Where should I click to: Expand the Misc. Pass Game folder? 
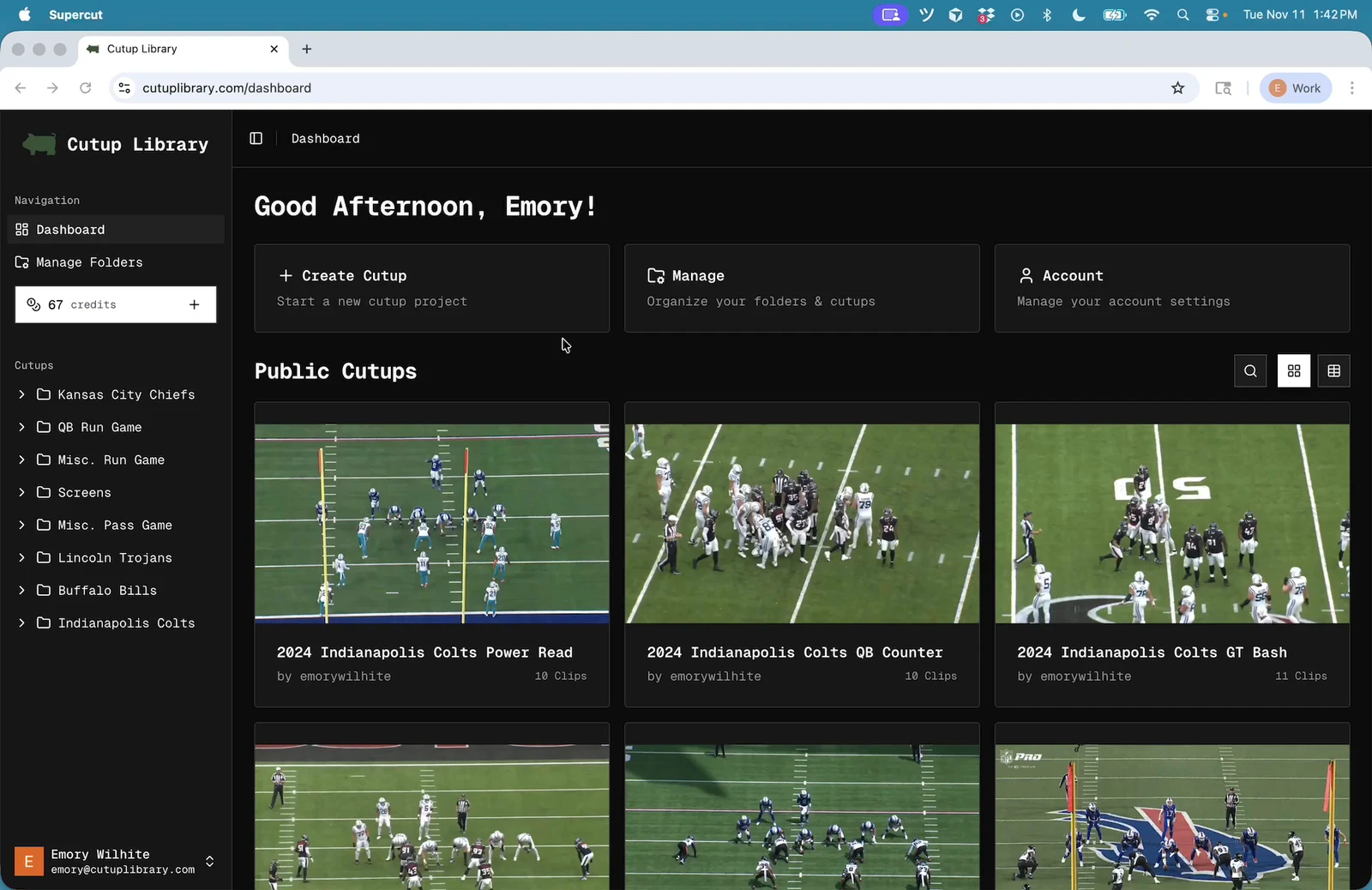[21, 525]
